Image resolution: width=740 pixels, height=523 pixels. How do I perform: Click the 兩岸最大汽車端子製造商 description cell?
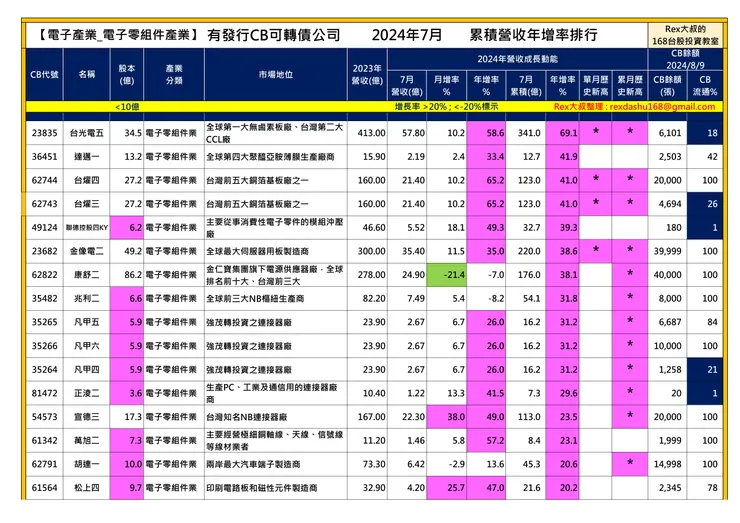click(276, 464)
